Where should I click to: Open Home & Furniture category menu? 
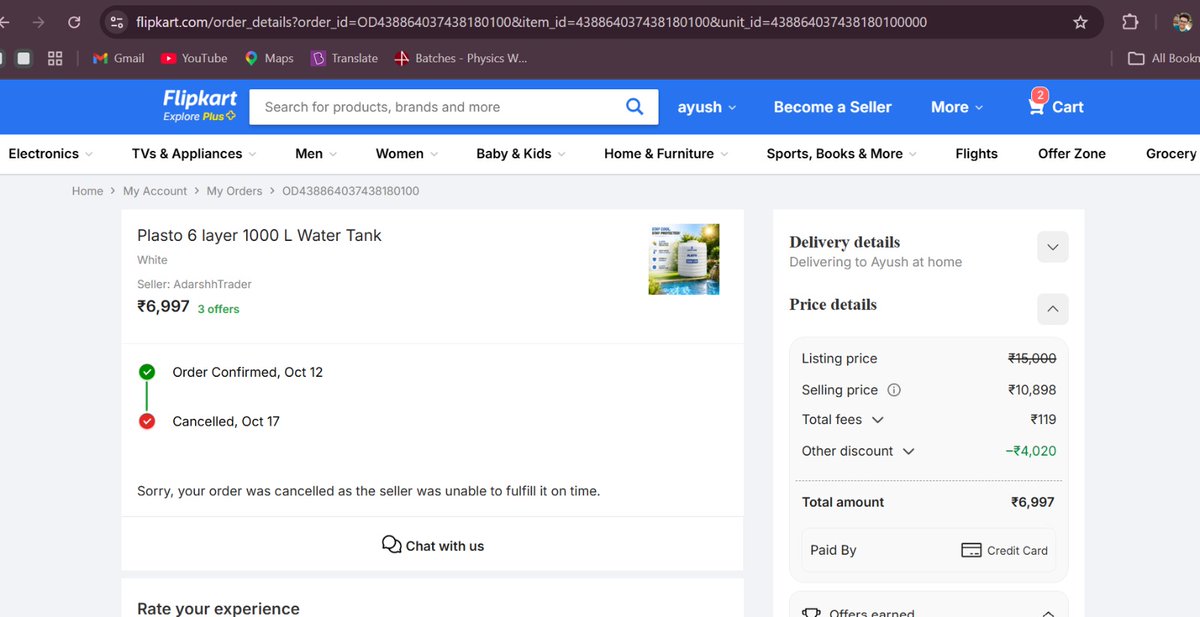point(666,154)
